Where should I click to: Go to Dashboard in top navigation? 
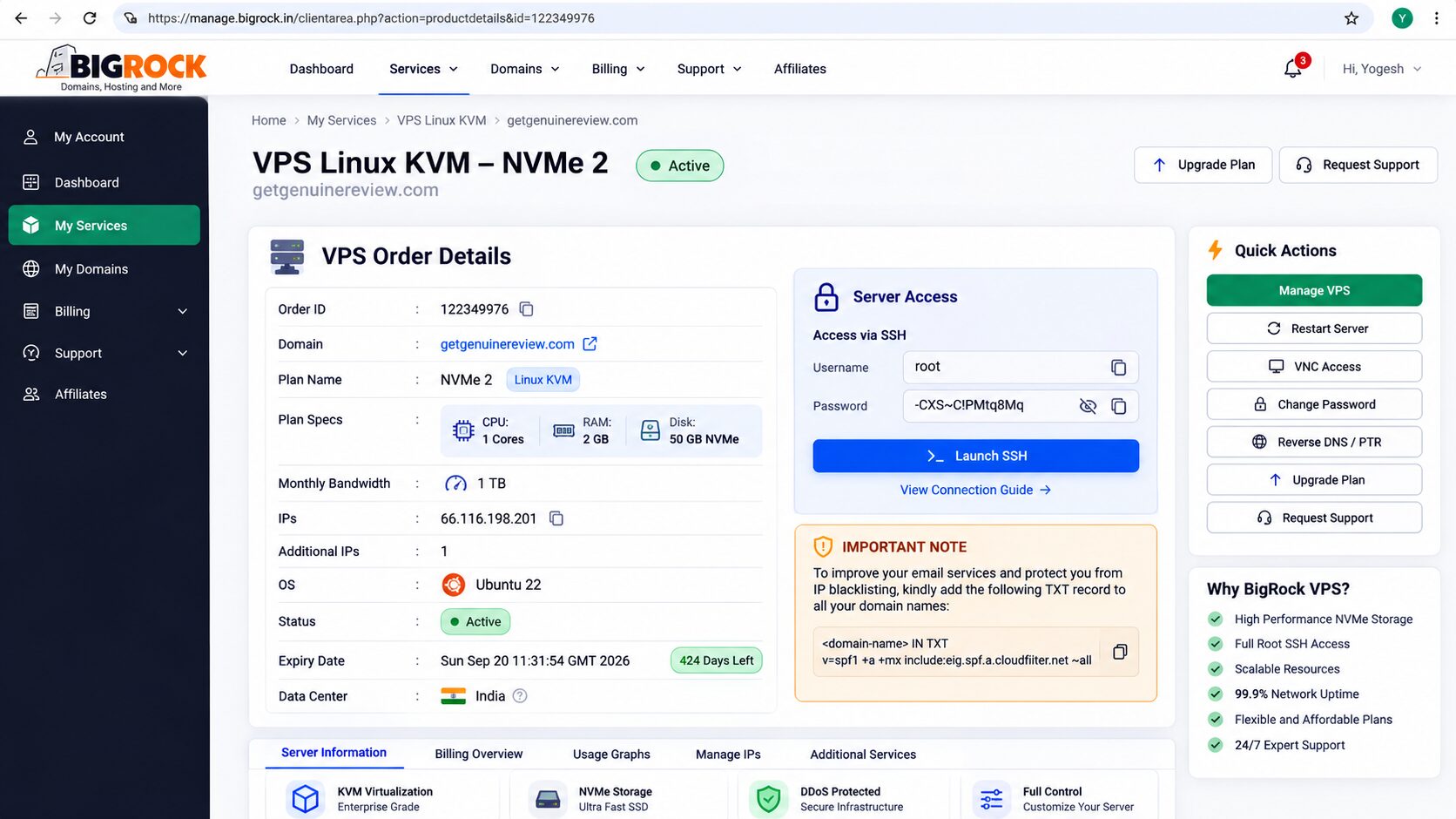click(x=321, y=69)
